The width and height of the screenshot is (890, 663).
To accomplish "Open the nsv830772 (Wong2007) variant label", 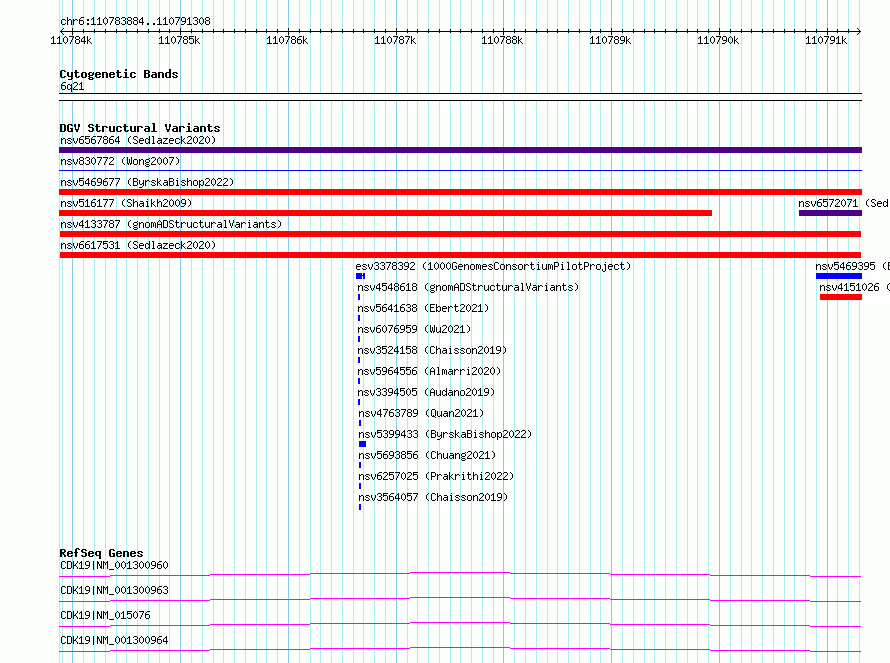I will coord(120,161).
